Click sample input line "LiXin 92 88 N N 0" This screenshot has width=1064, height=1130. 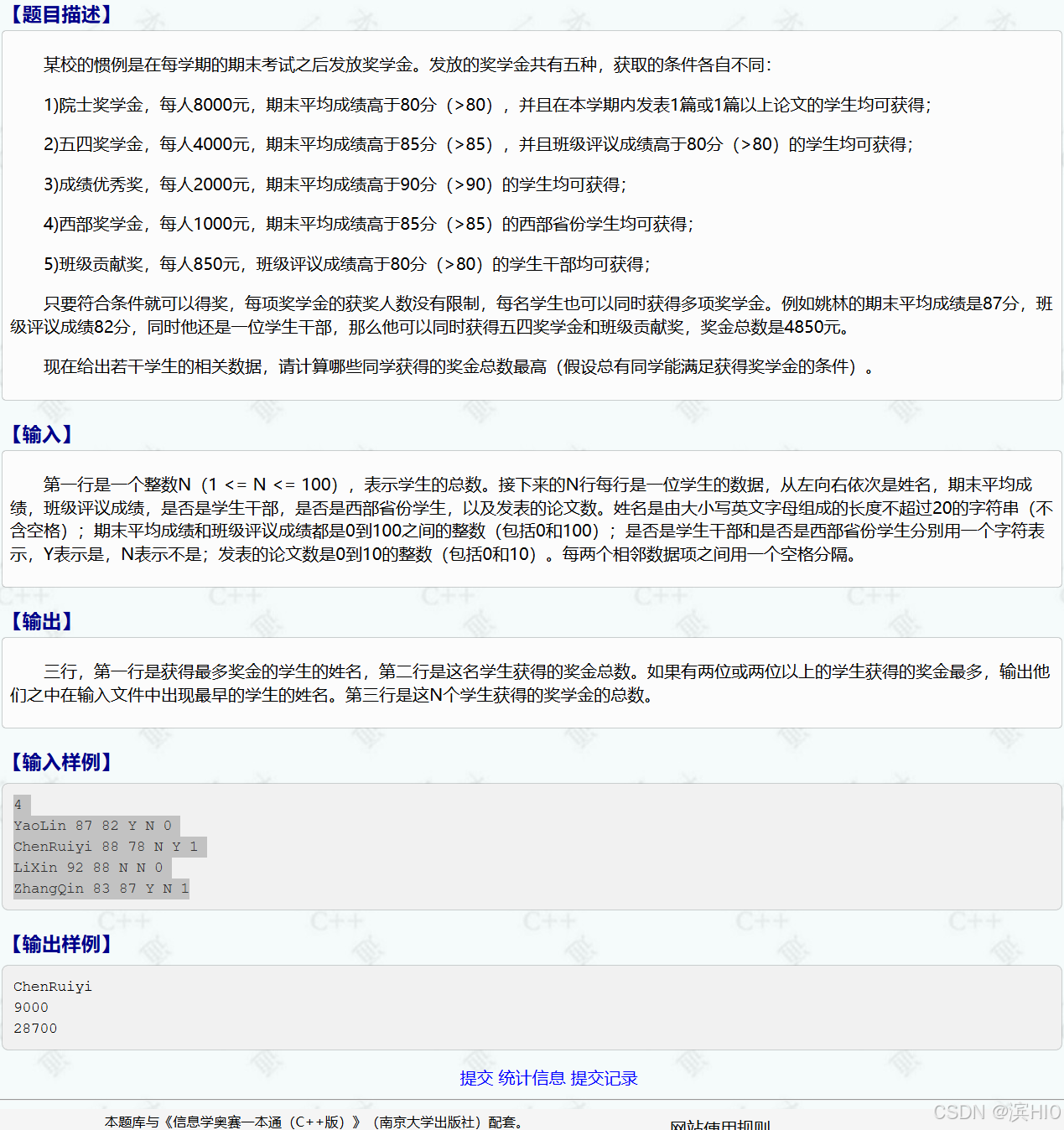[x=88, y=868]
